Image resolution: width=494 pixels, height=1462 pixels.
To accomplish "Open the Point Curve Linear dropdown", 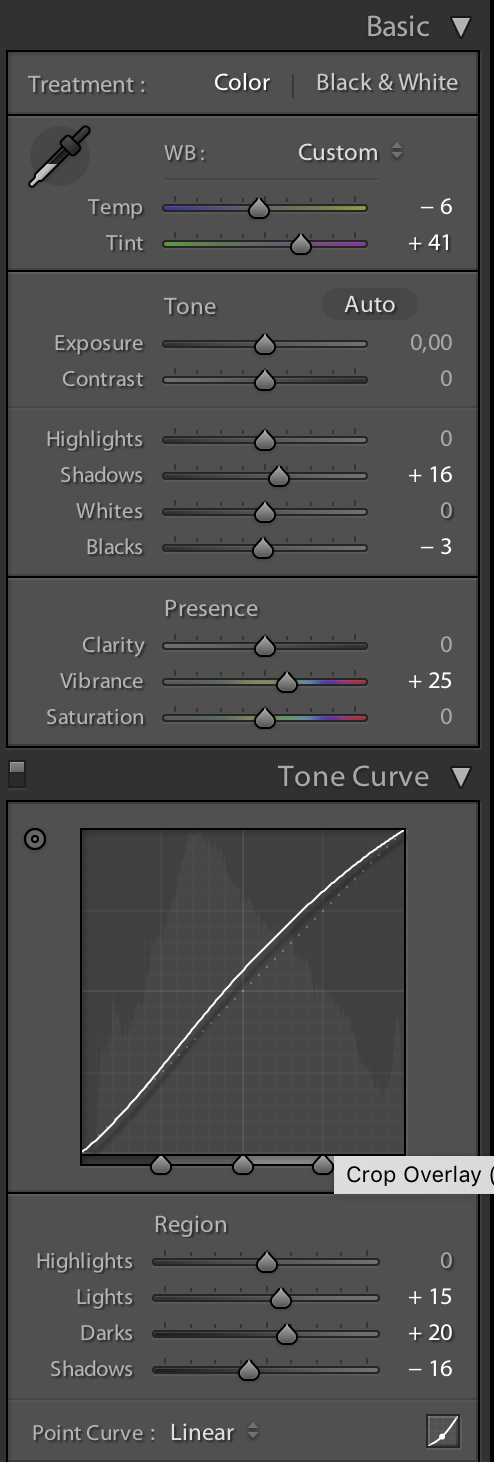I will click(x=214, y=1432).
